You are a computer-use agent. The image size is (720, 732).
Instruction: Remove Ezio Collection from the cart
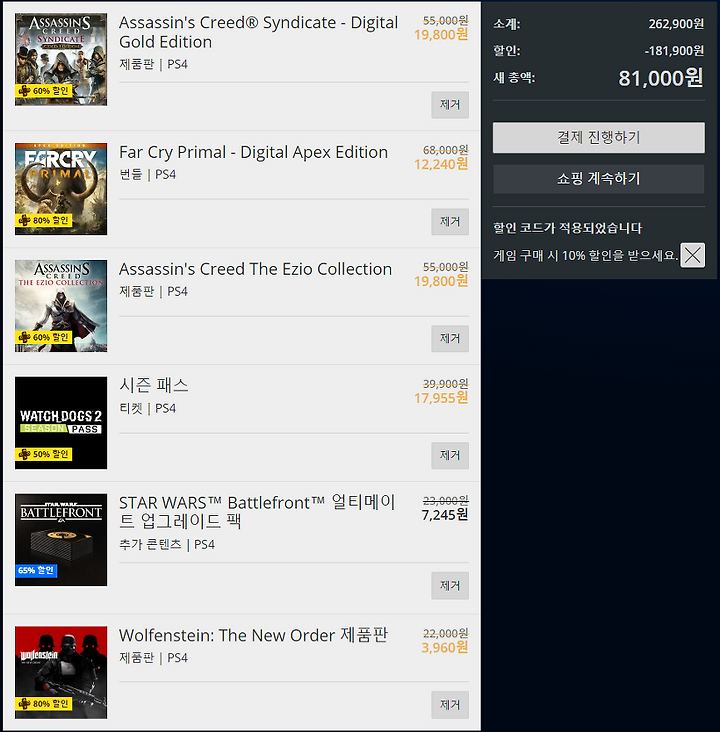point(450,338)
